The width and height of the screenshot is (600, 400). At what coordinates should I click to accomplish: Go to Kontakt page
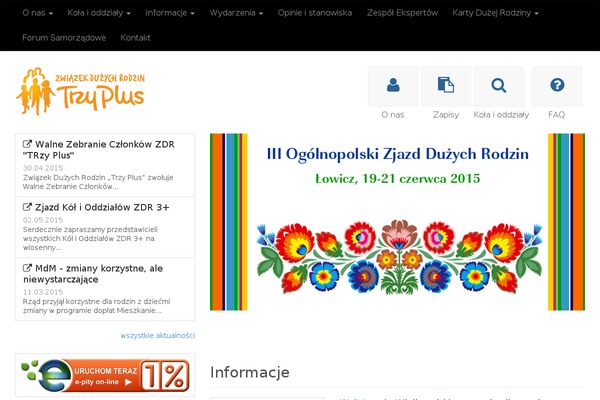135,38
